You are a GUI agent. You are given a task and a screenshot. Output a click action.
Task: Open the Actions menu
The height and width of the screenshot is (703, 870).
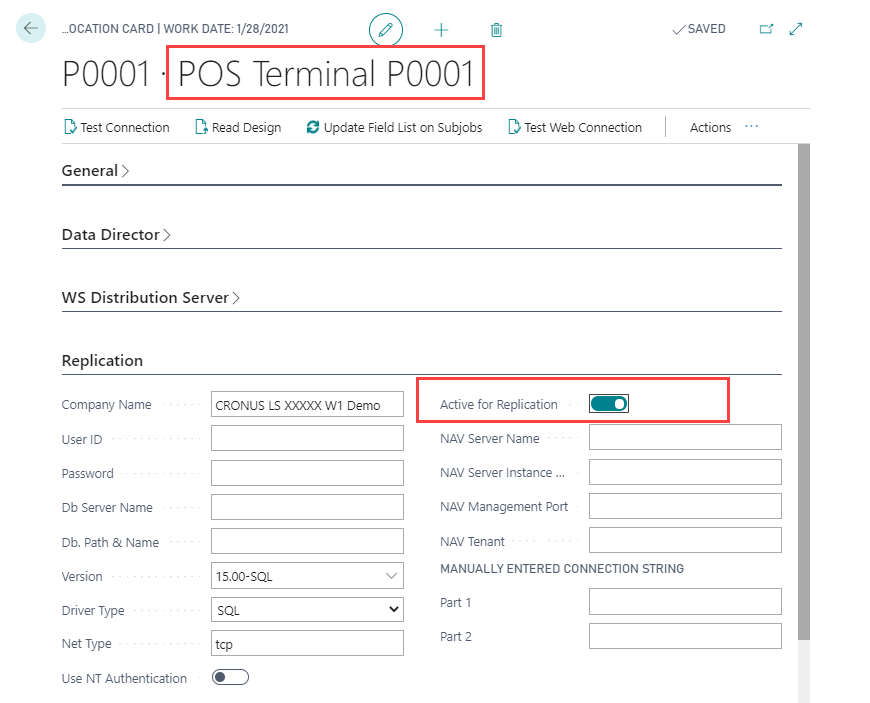pos(710,128)
